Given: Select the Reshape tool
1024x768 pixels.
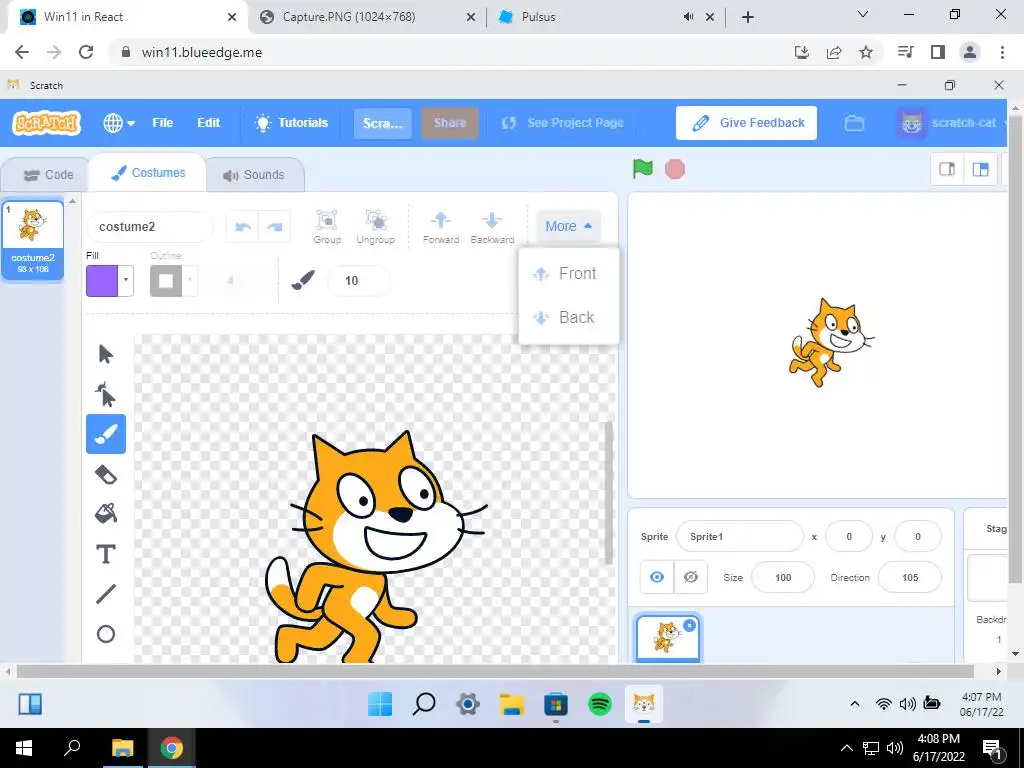Looking at the screenshot, I should tap(106, 394).
